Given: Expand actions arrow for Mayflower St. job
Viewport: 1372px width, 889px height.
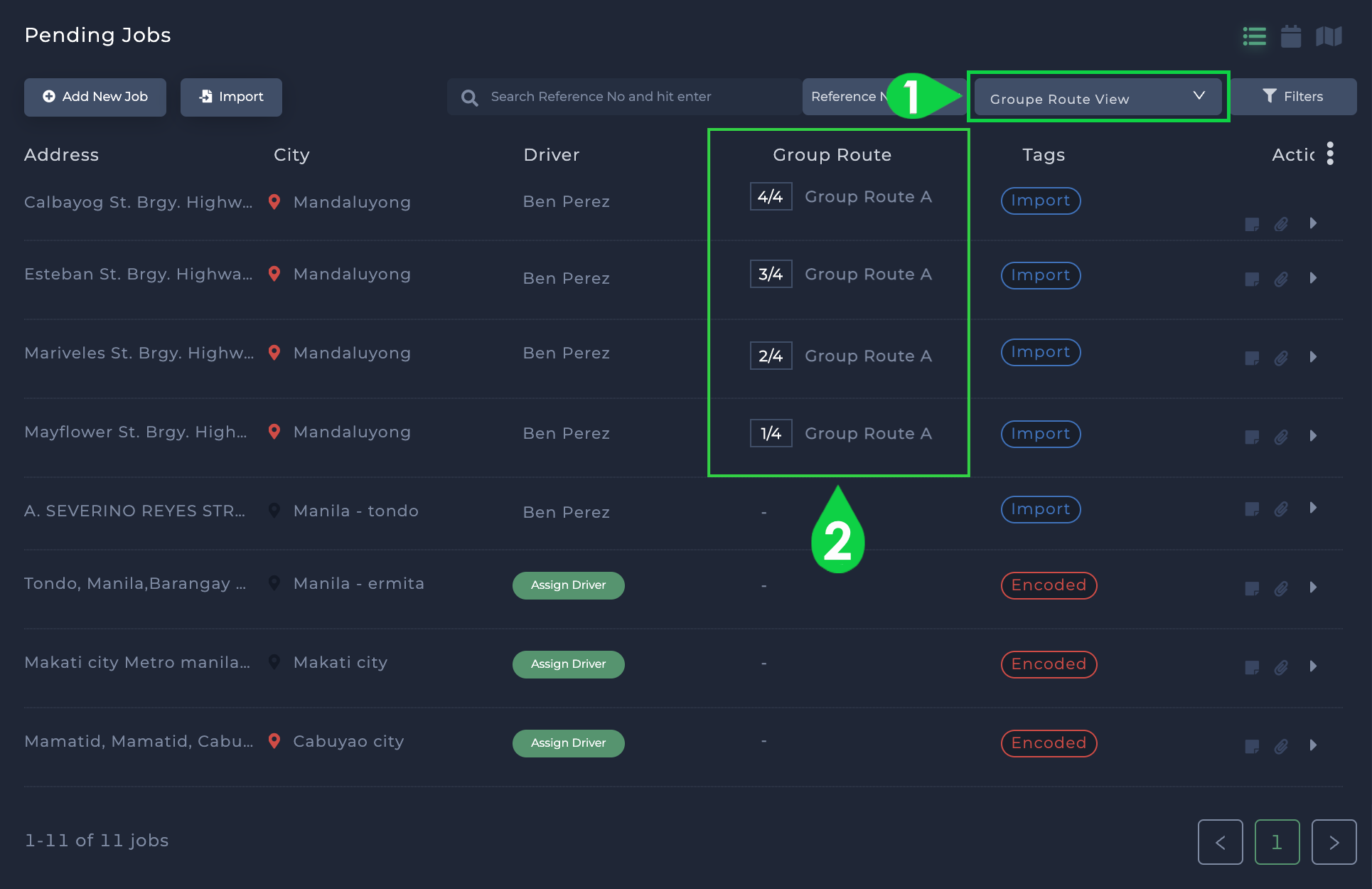Looking at the screenshot, I should (x=1314, y=436).
